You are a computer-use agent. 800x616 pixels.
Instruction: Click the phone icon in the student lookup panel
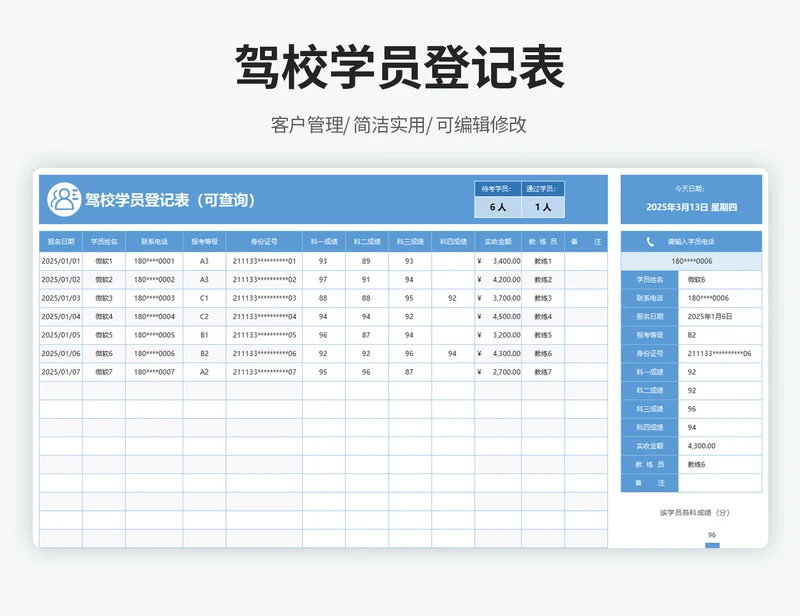[x=649, y=243]
